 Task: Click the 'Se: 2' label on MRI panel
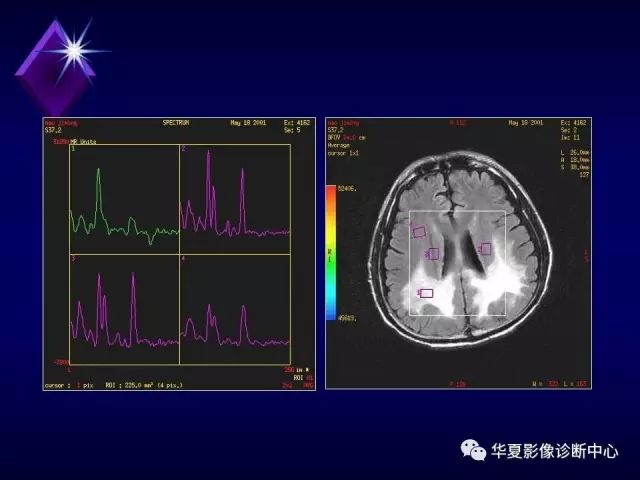569,130
